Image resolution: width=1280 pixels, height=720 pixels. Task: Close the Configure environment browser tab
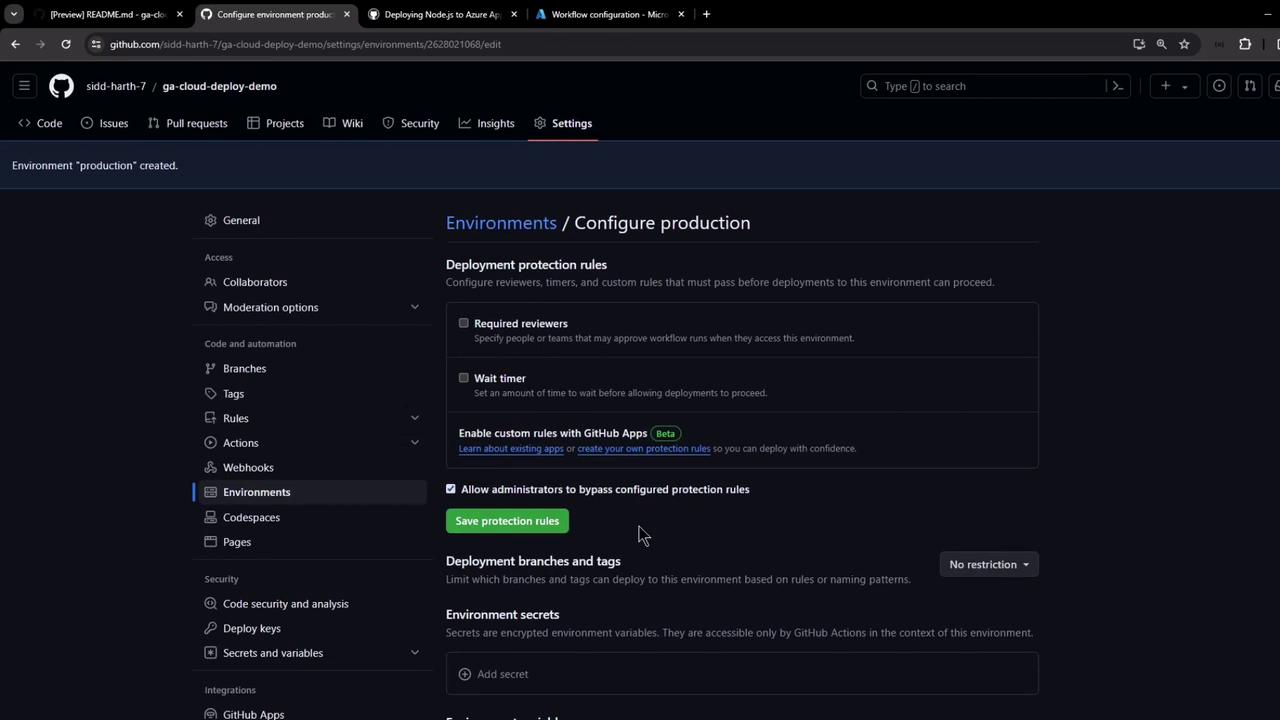[347, 14]
